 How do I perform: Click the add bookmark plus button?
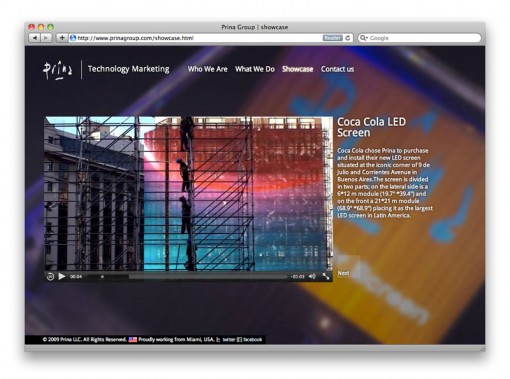click(62, 38)
